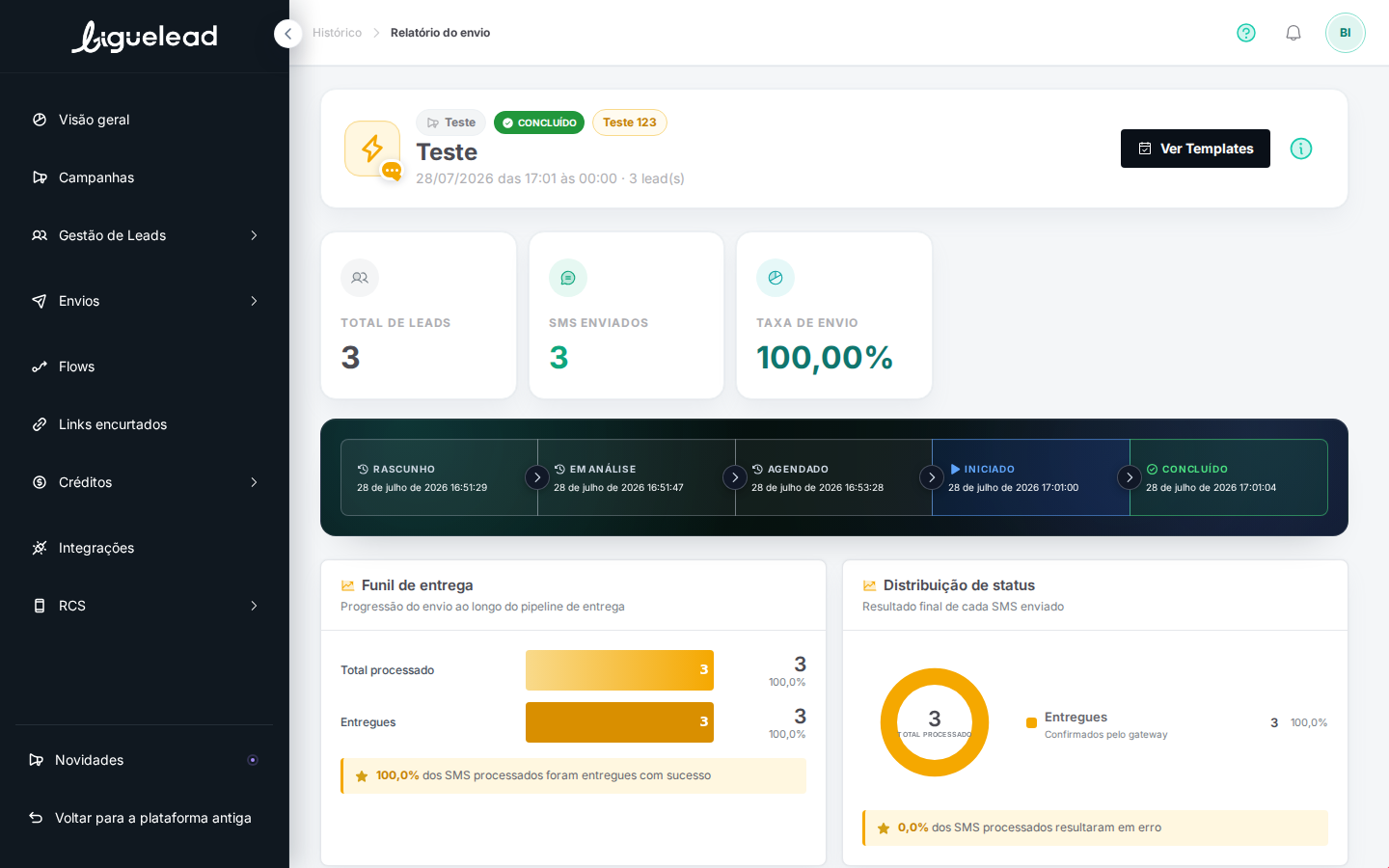This screenshot has width=1389, height=868.
Task: Expand the Envios submenu chevron
Action: click(x=254, y=301)
